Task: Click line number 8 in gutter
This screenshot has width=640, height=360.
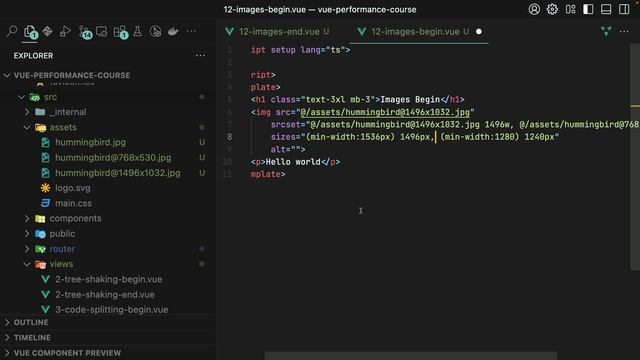Action: click(229, 137)
